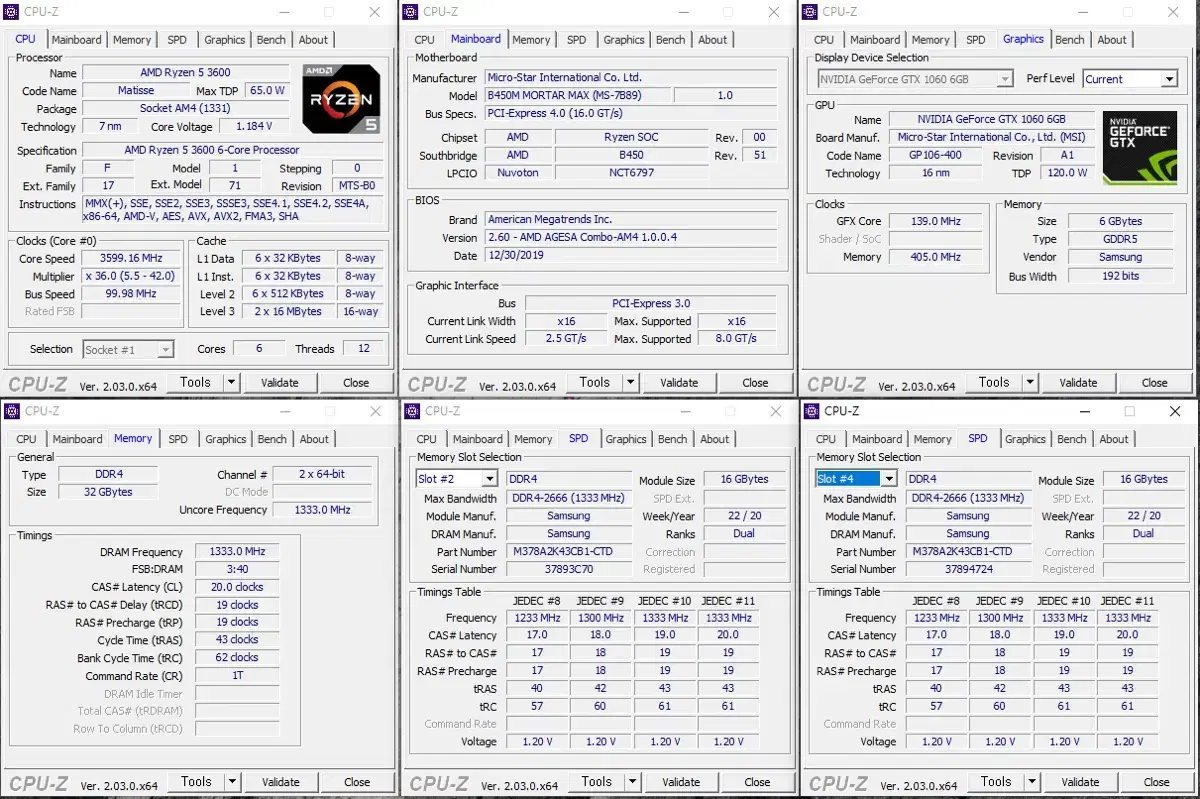Click Validate in Mainboard window

(x=679, y=382)
